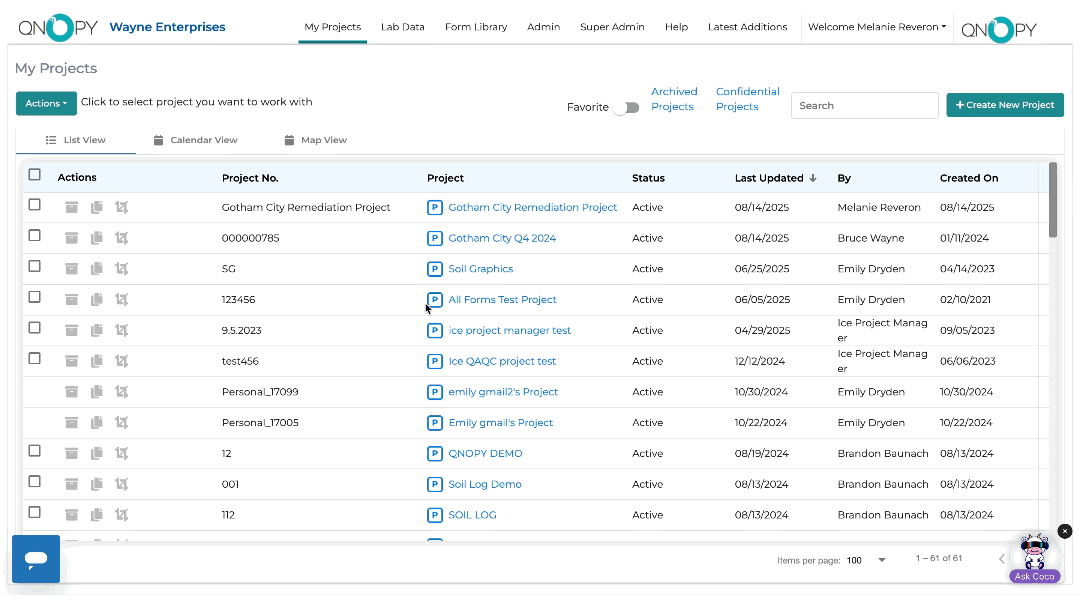Click copy icon for Gotham City Remediation Project
Viewport: 1080px width, 608px height.
pyautogui.click(x=96, y=207)
